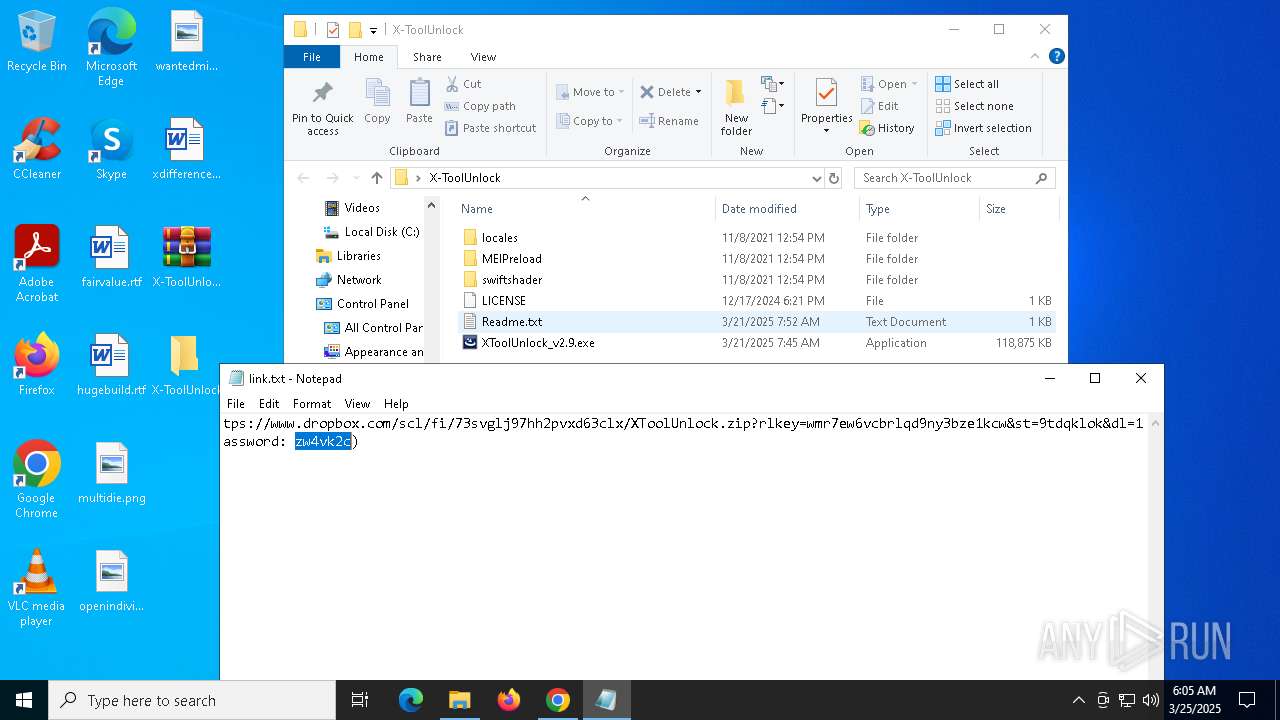Click Pin to Quick access icon
This screenshot has height=720, width=1280.
coord(322,108)
